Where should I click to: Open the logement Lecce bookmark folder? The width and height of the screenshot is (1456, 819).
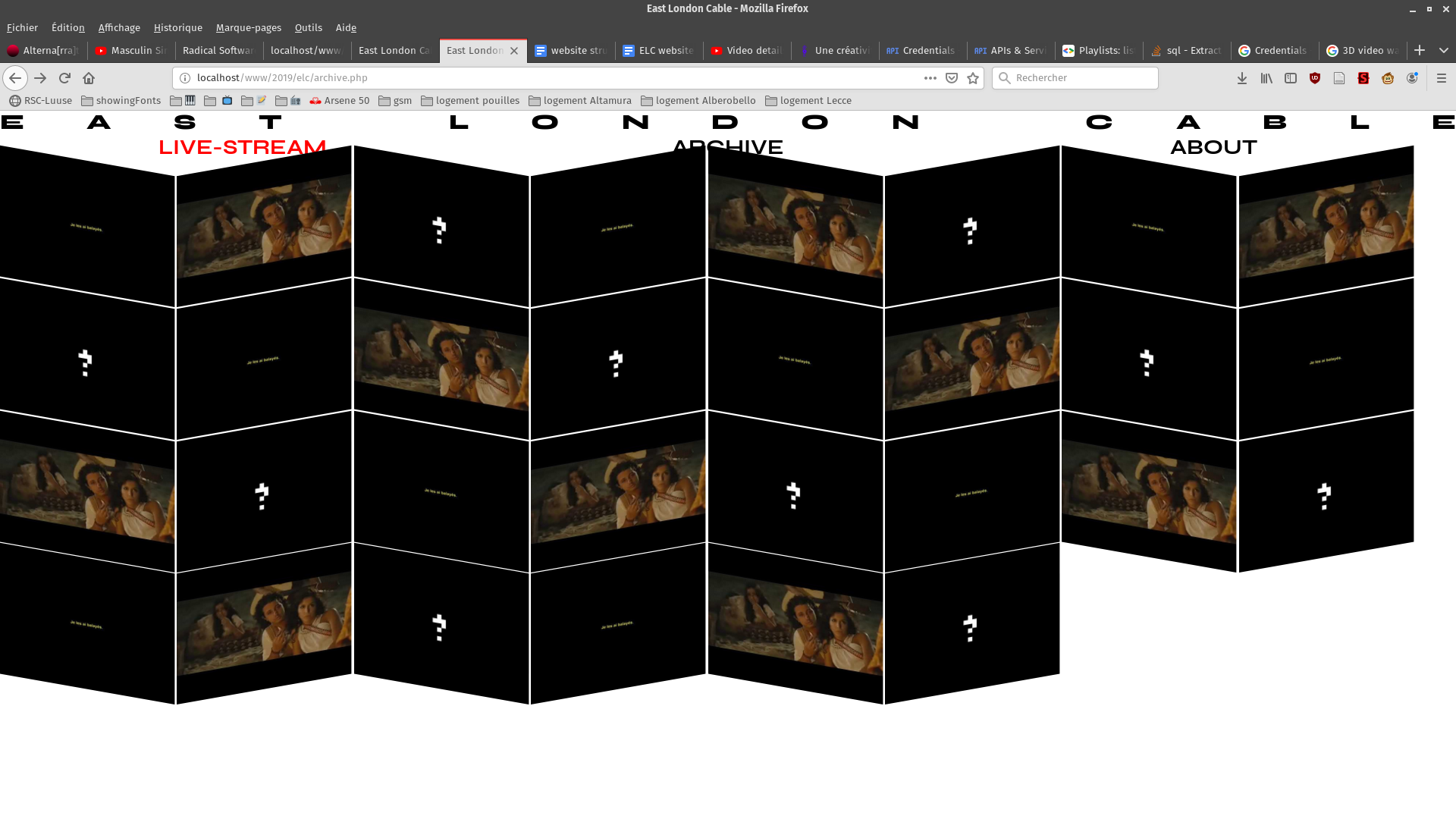[808, 100]
